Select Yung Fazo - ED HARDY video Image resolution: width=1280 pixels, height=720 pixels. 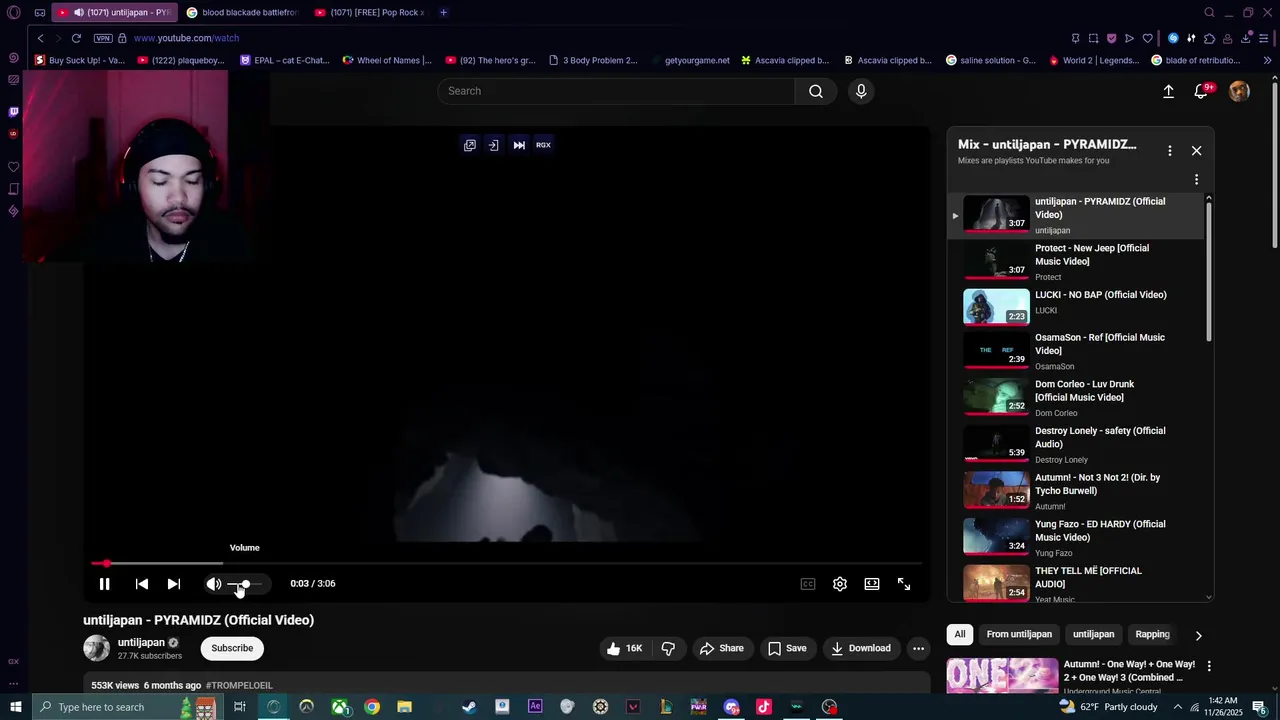tap(1075, 538)
